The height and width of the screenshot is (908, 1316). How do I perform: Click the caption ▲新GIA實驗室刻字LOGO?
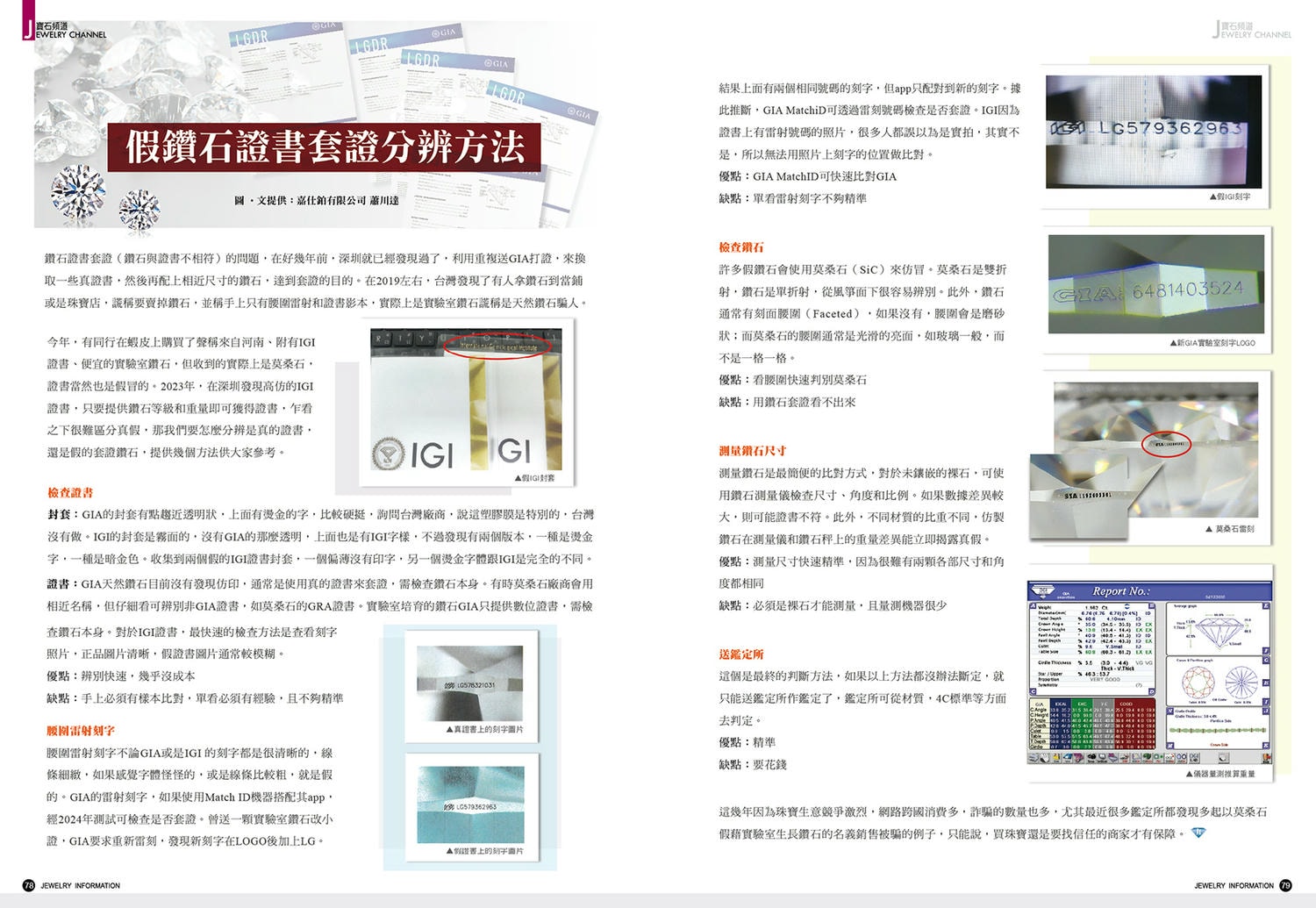pyautogui.click(x=1212, y=343)
